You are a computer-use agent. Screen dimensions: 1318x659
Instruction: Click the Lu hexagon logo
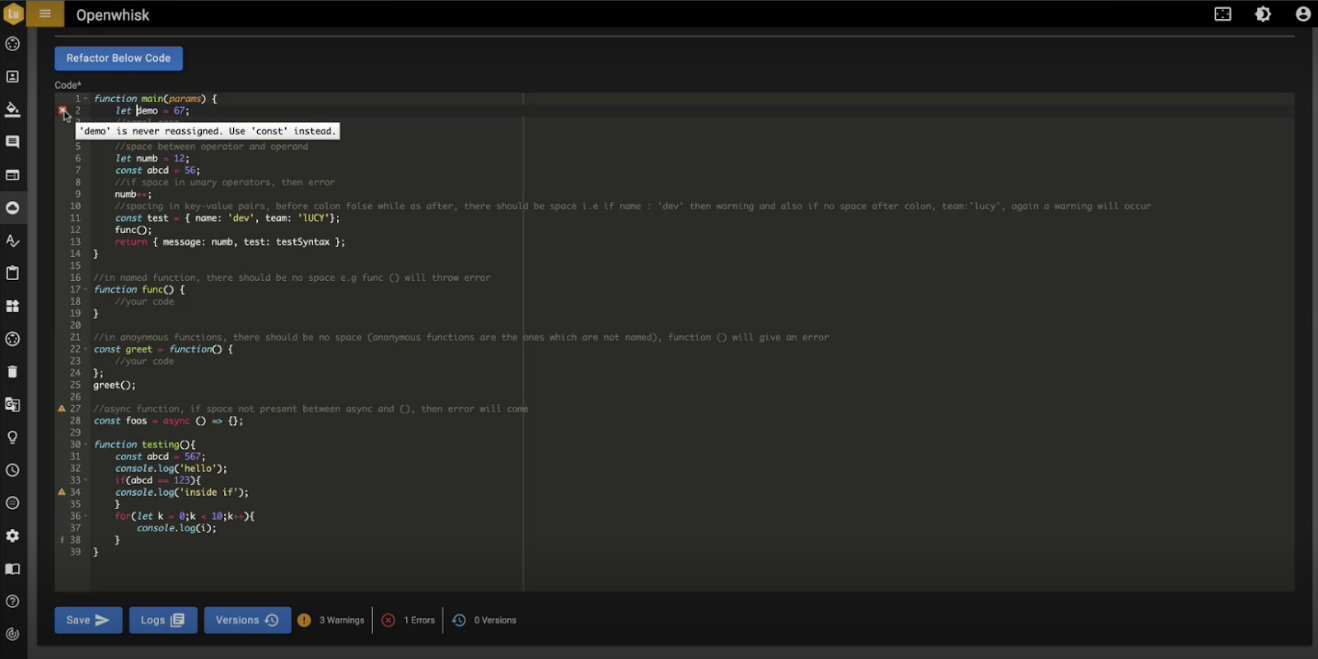pos(13,14)
